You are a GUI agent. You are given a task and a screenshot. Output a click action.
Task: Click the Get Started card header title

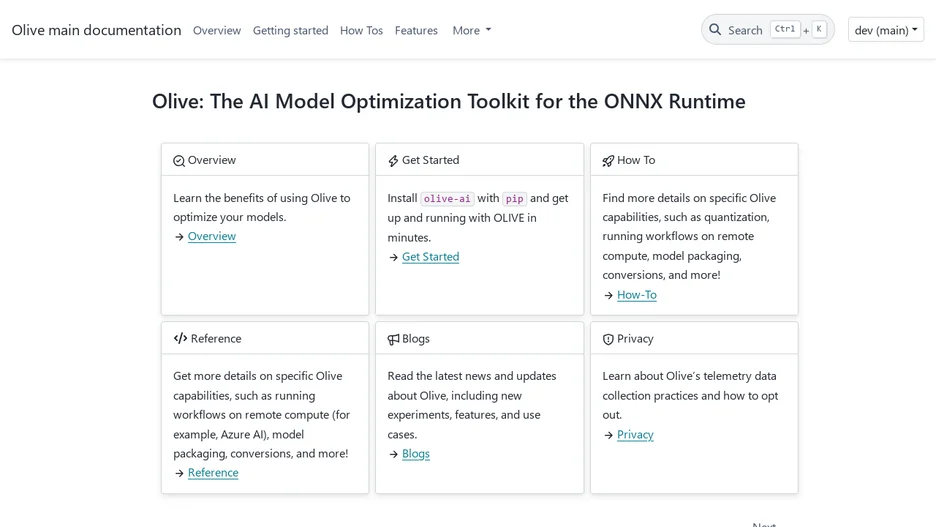(x=430, y=160)
